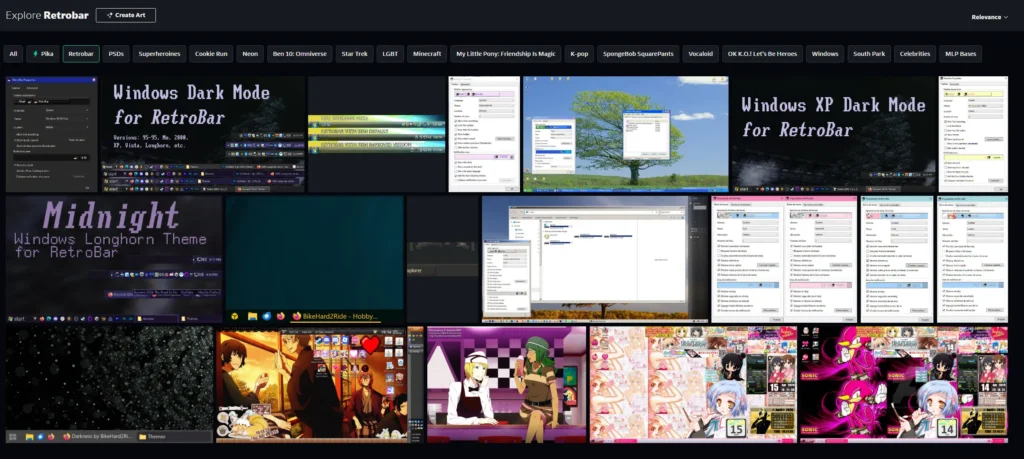
Task: Filter by the PSDs tag
Action: click(x=116, y=53)
